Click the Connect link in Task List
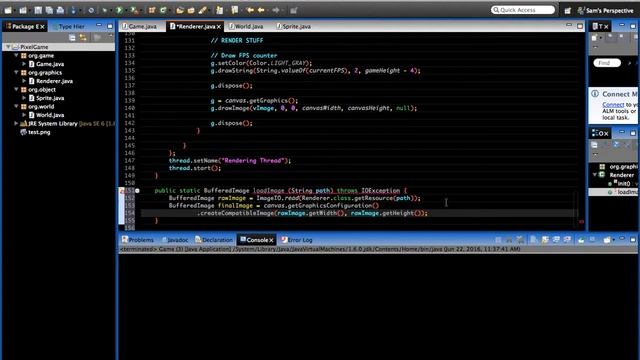 (x=613, y=105)
